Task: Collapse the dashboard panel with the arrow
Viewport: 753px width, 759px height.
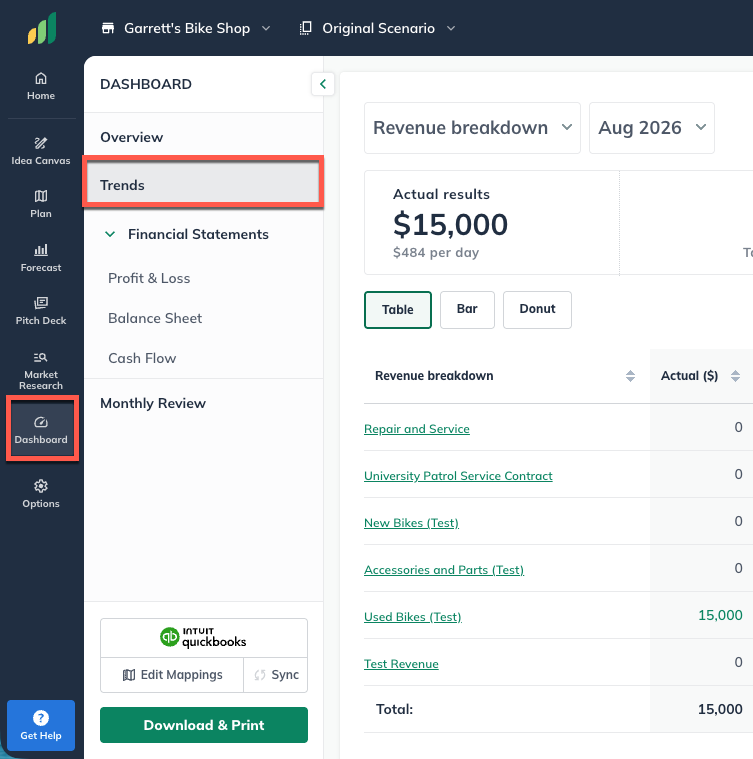Action: pos(323,84)
